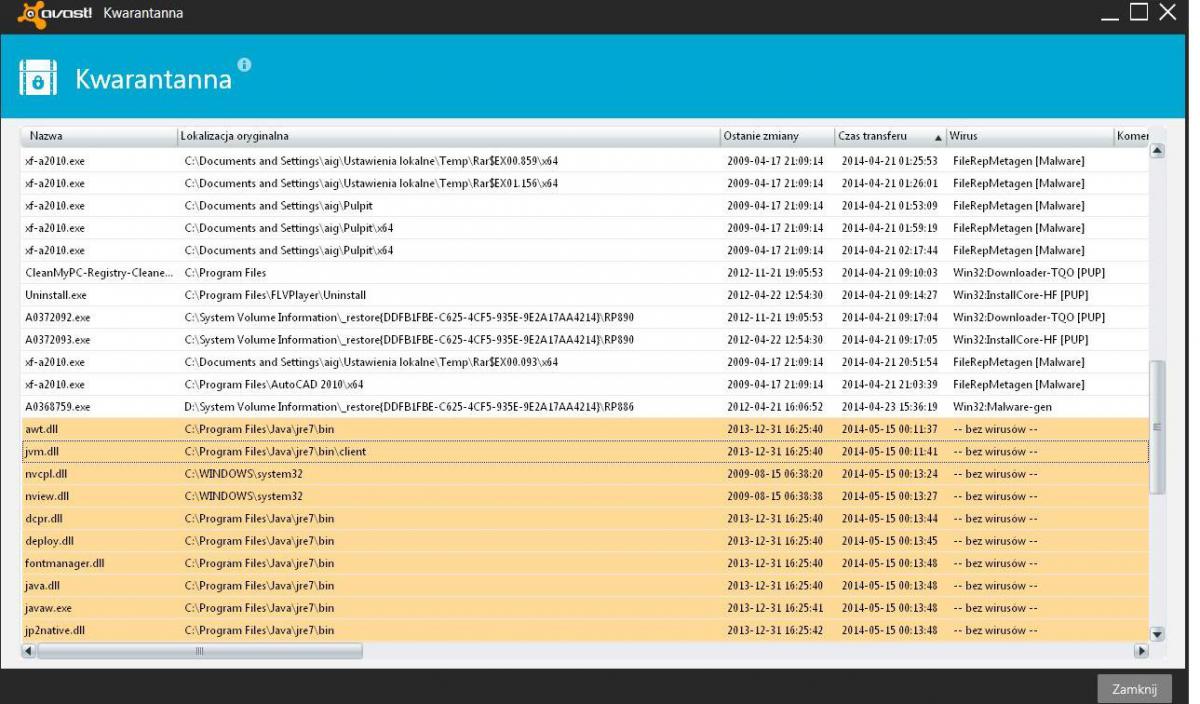Select the nvcpl.dll file

[x=585, y=474]
